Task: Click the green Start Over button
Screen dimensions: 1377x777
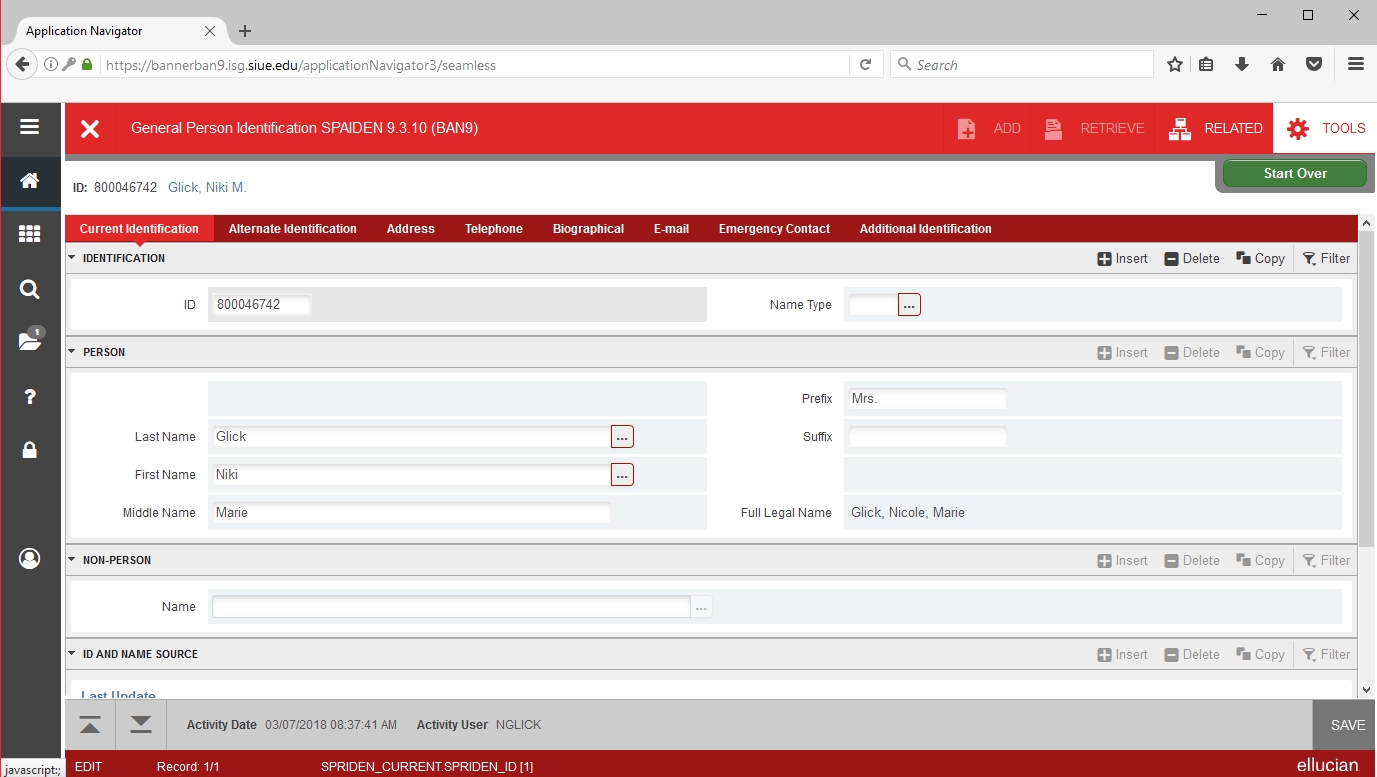Action: click(x=1294, y=173)
